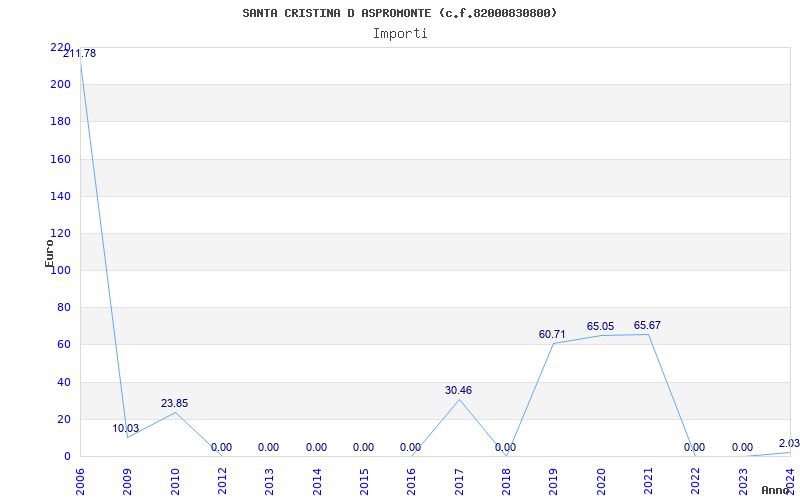Select the 60.71 data label
The image size is (800, 500).
point(552,335)
